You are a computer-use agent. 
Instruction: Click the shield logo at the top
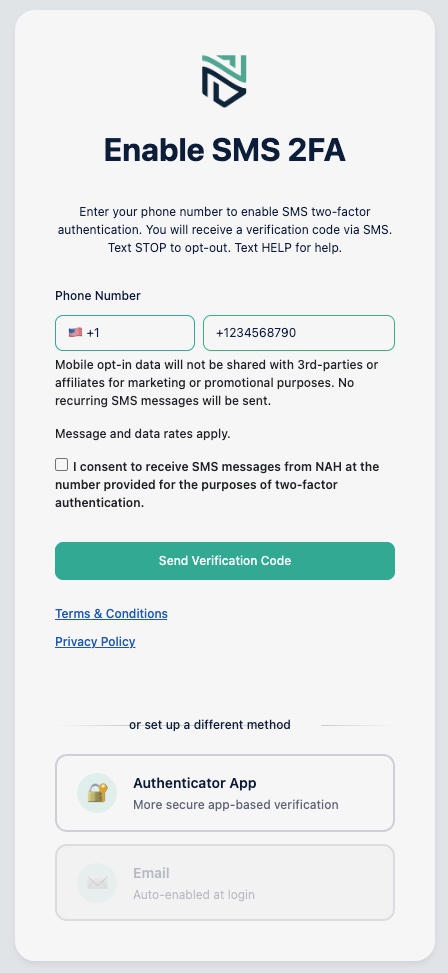pyautogui.click(x=224, y=81)
